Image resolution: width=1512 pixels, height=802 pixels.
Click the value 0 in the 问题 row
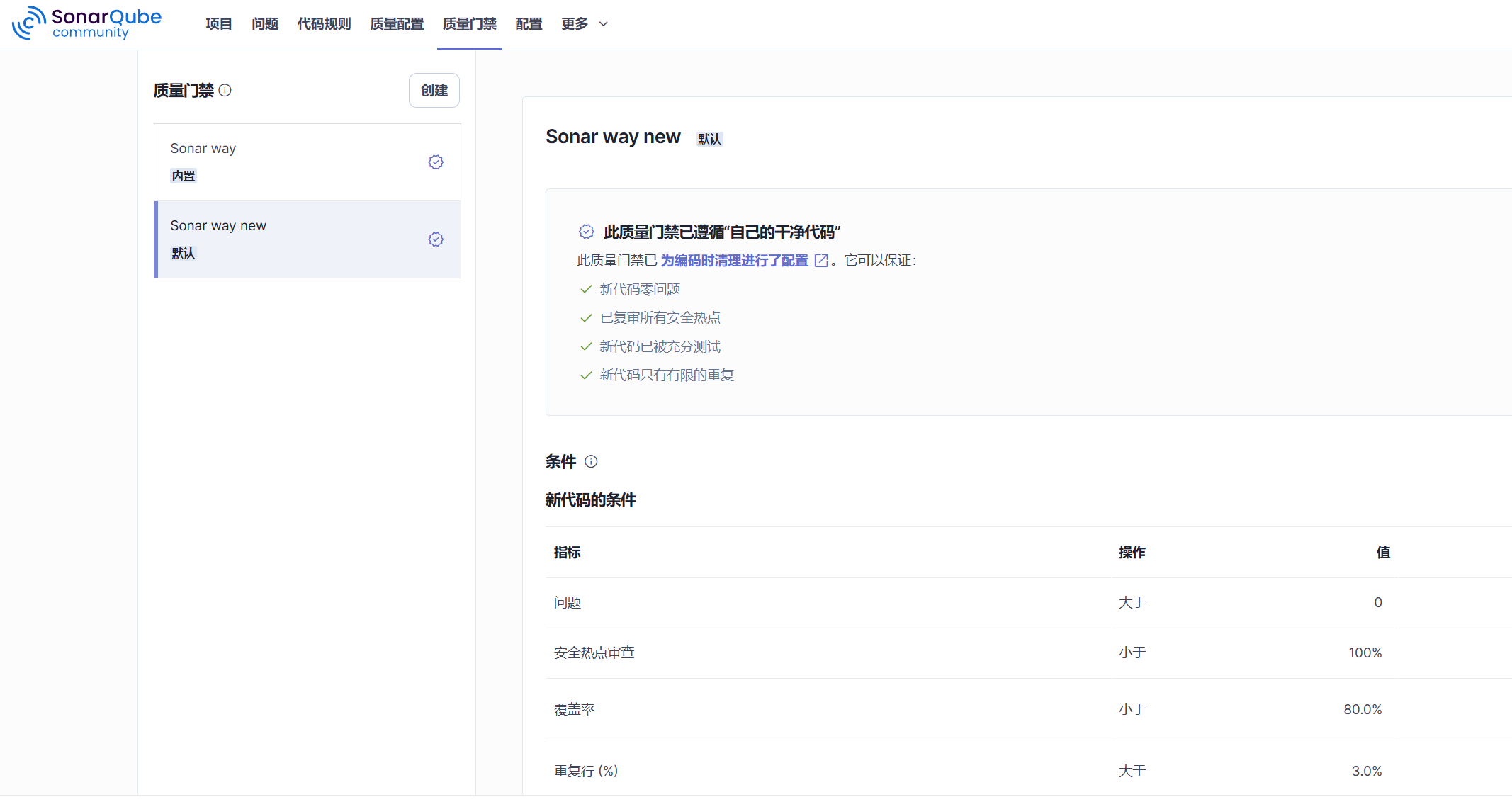pos(1378,603)
